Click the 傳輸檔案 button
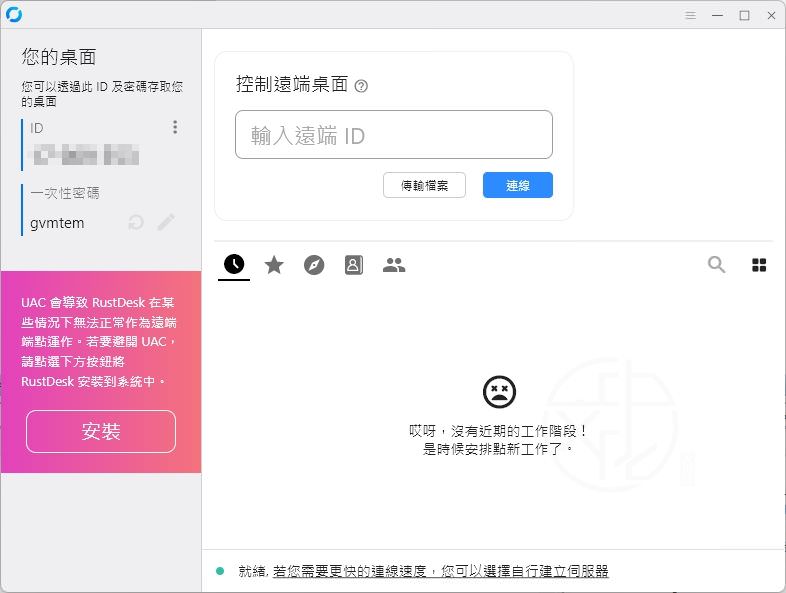This screenshot has height=593, width=786. 424,185
